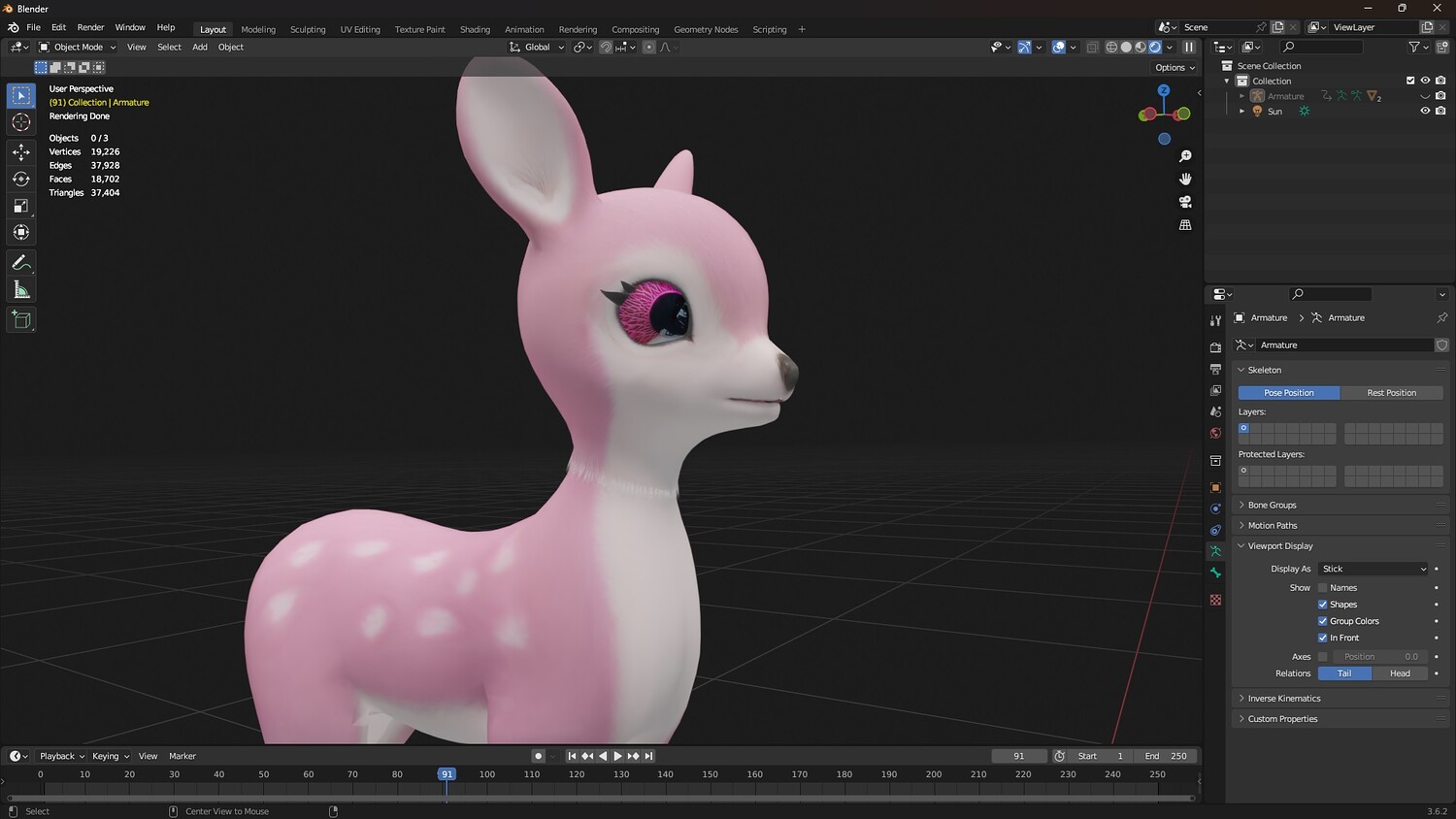Open the viewport Options dropdown
Image resolution: width=1456 pixels, height=819 pixels.
pyautogui.click(x=1175, y=68)
